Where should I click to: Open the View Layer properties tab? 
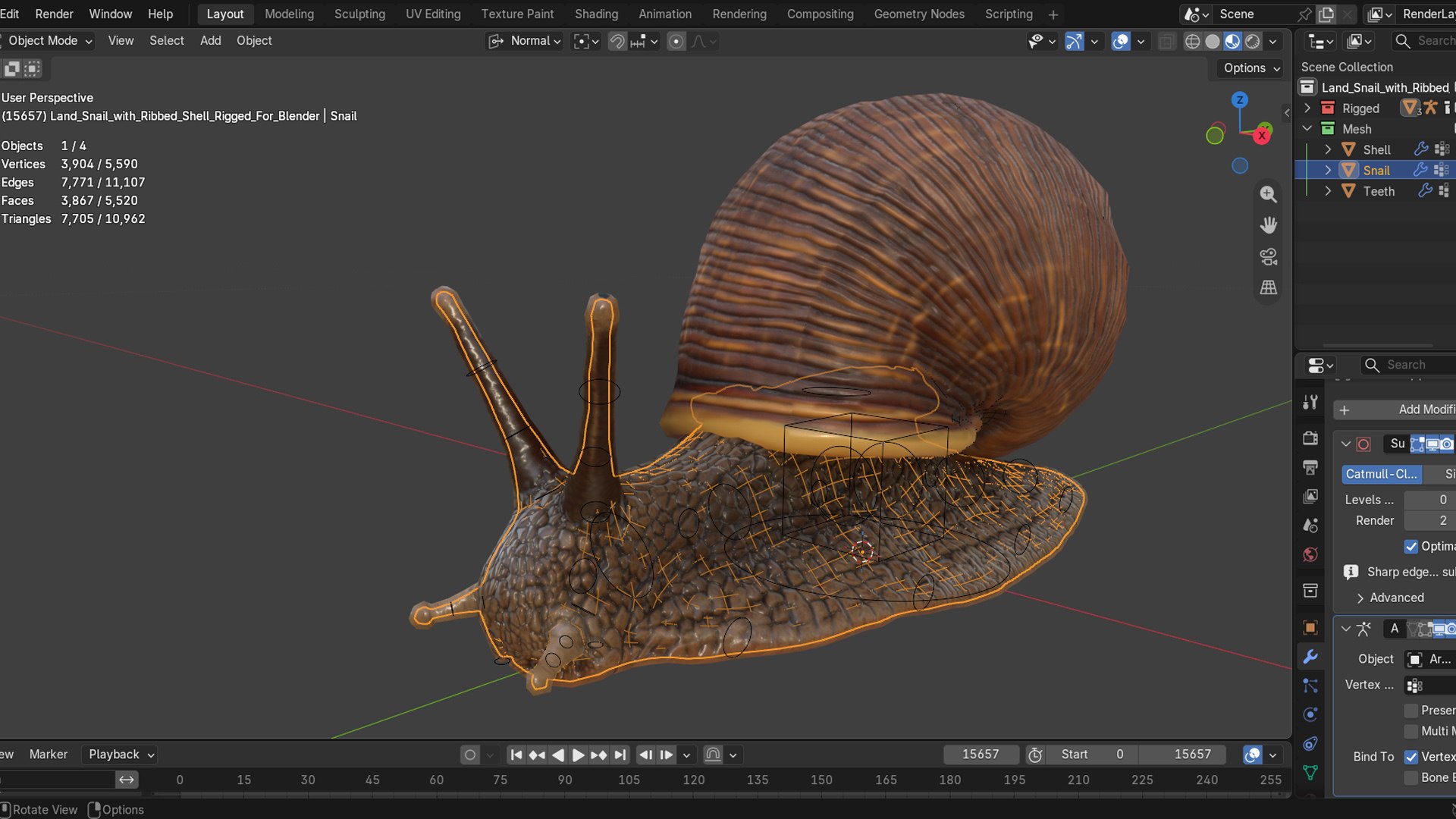(x=1310, y=496)
